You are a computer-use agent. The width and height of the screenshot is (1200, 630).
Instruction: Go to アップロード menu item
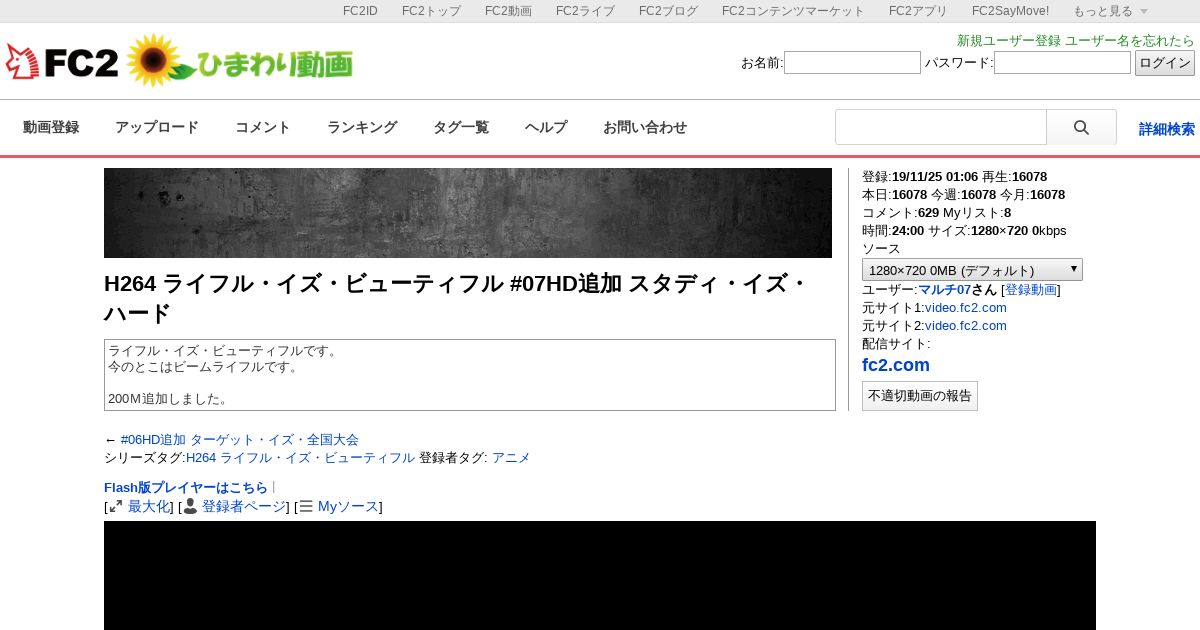pos(157,127)
